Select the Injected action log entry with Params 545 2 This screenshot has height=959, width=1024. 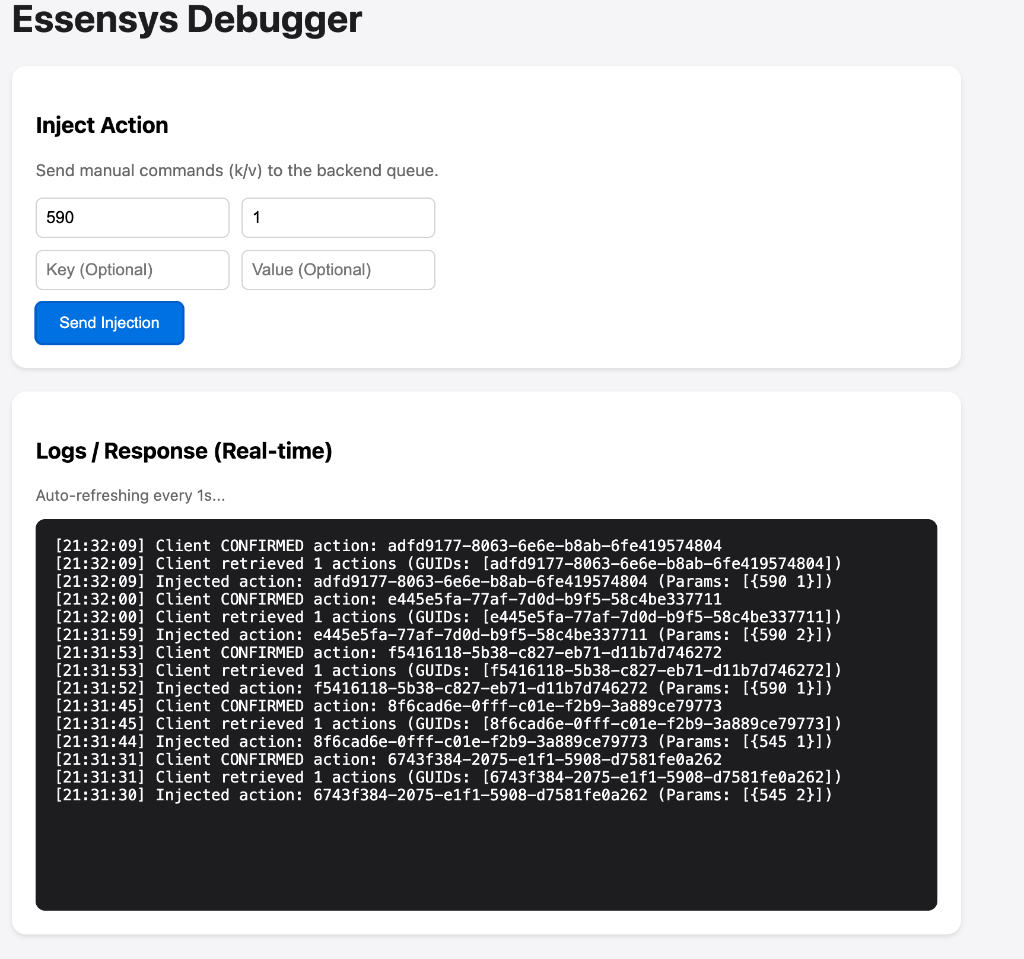[437, 795]
